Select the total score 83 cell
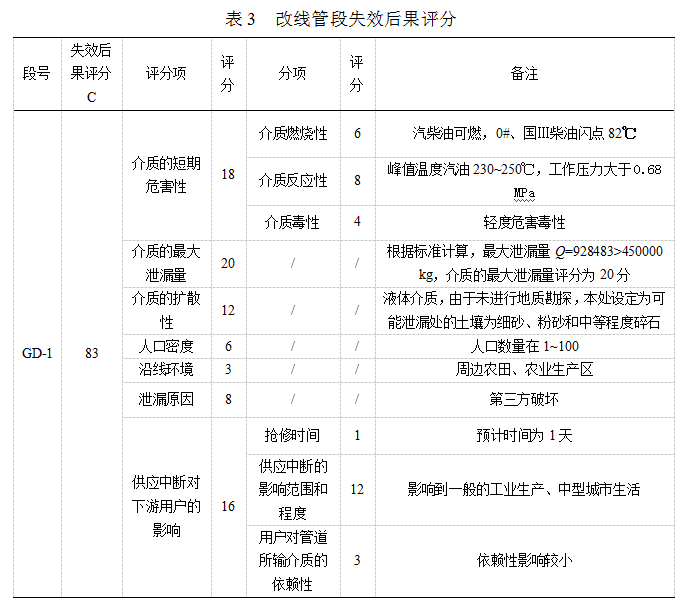Image resolution: width=683 pixels, height=604 pixels. click(x=91, y=353)
